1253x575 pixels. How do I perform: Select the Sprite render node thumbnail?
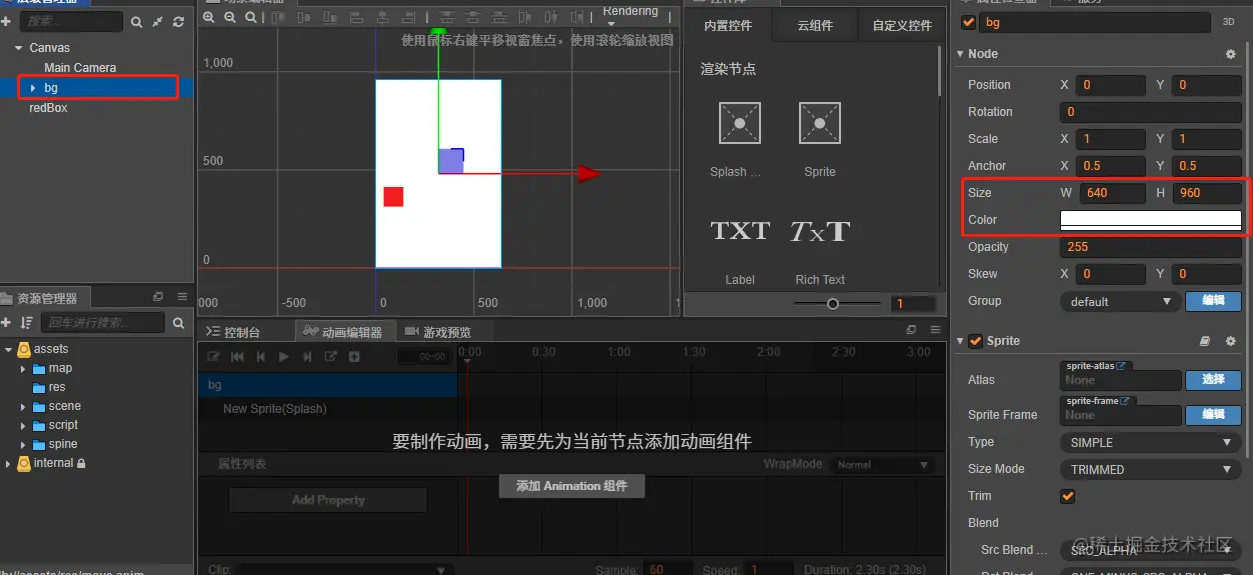[x=819, y=123]
